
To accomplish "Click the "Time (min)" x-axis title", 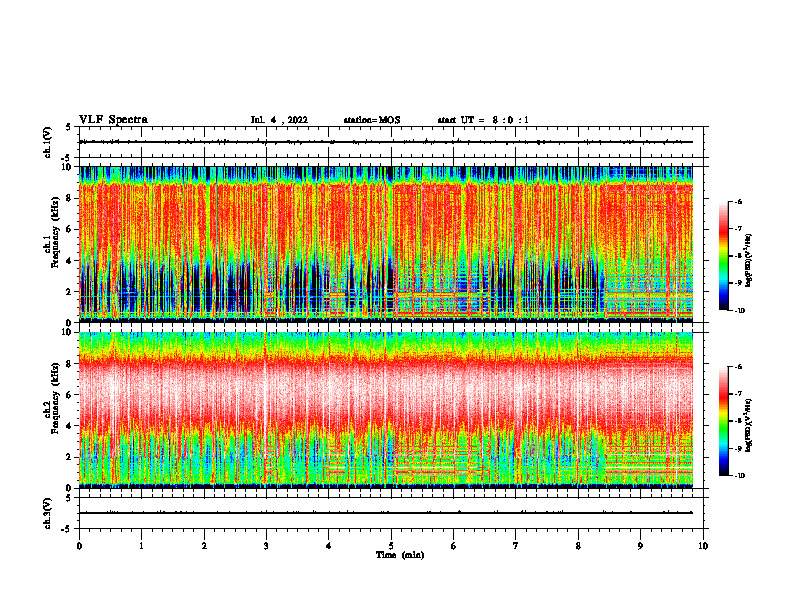I will [400, 555].
